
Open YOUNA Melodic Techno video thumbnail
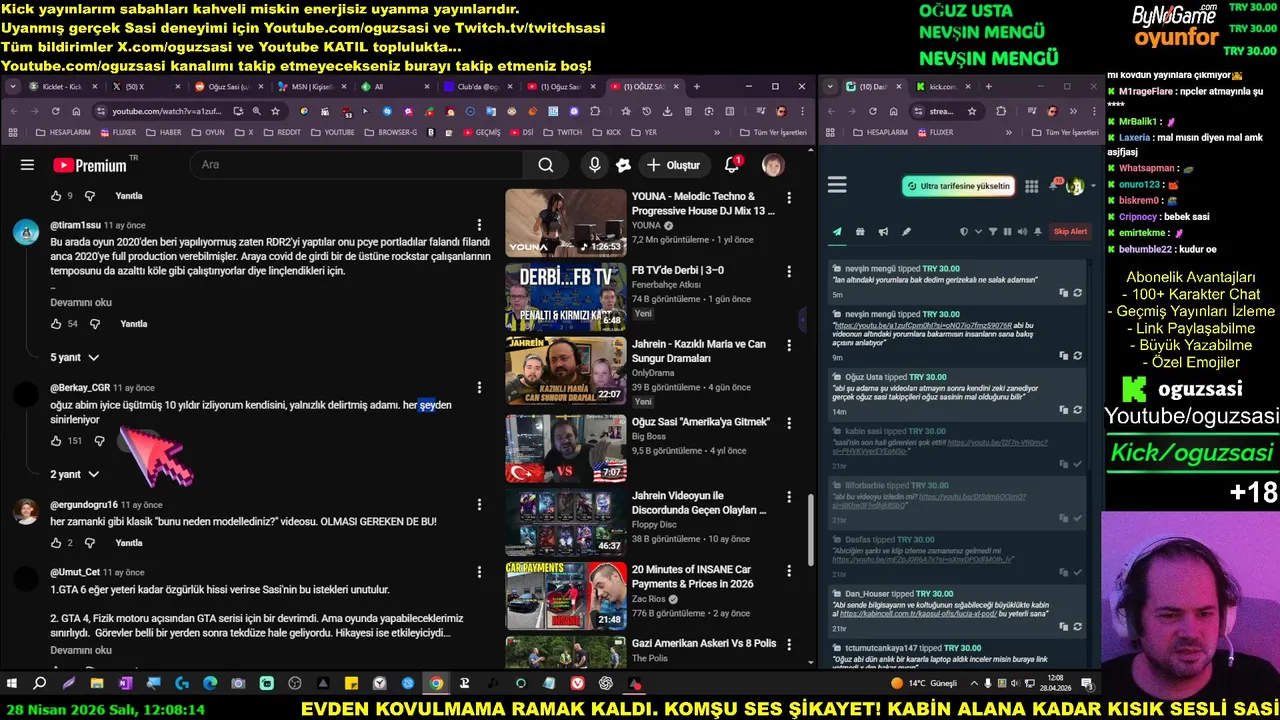[x=566, y=223]
